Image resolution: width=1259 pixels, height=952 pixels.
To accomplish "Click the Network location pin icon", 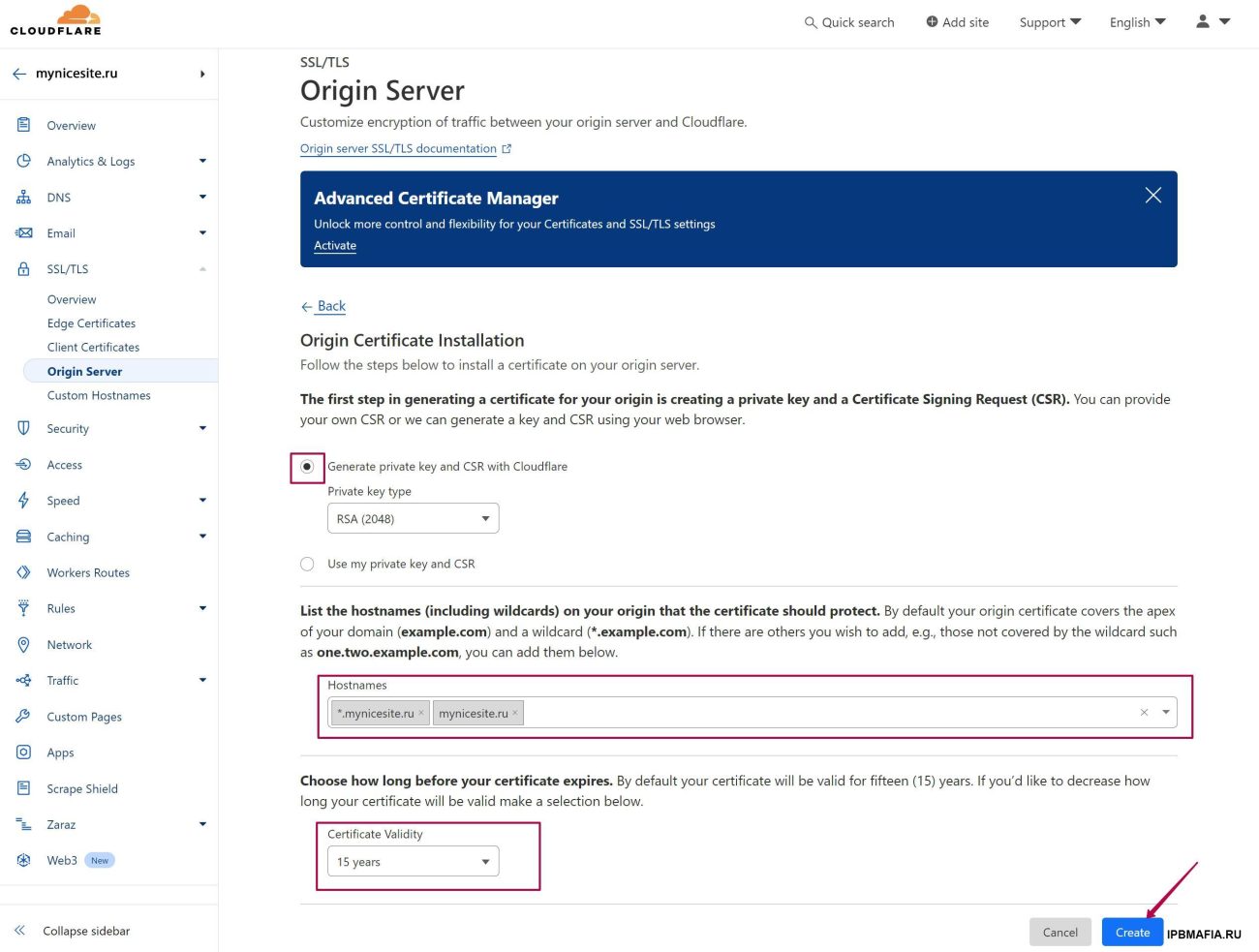I will coord(23,645).
